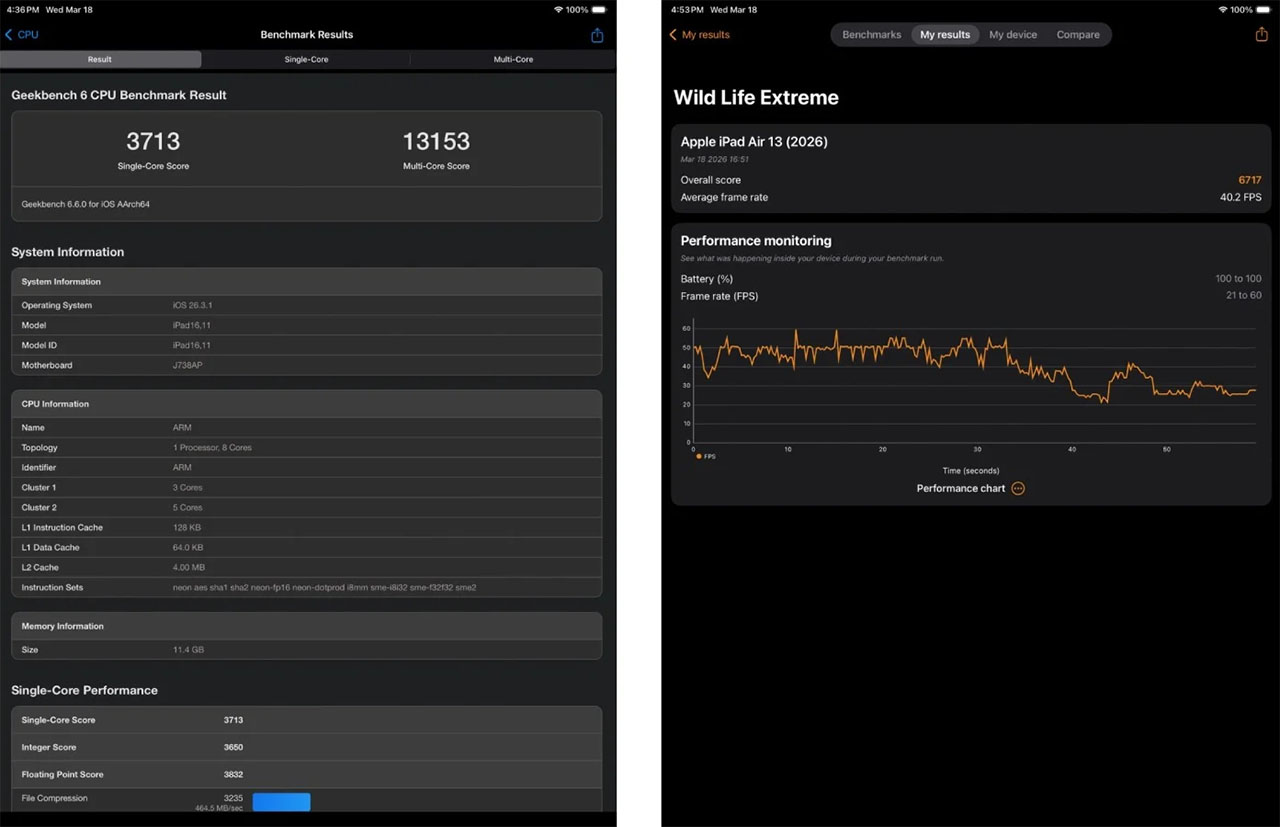
Task: Open Performance chart options via the ellipsis icon
Action: 1018,488
